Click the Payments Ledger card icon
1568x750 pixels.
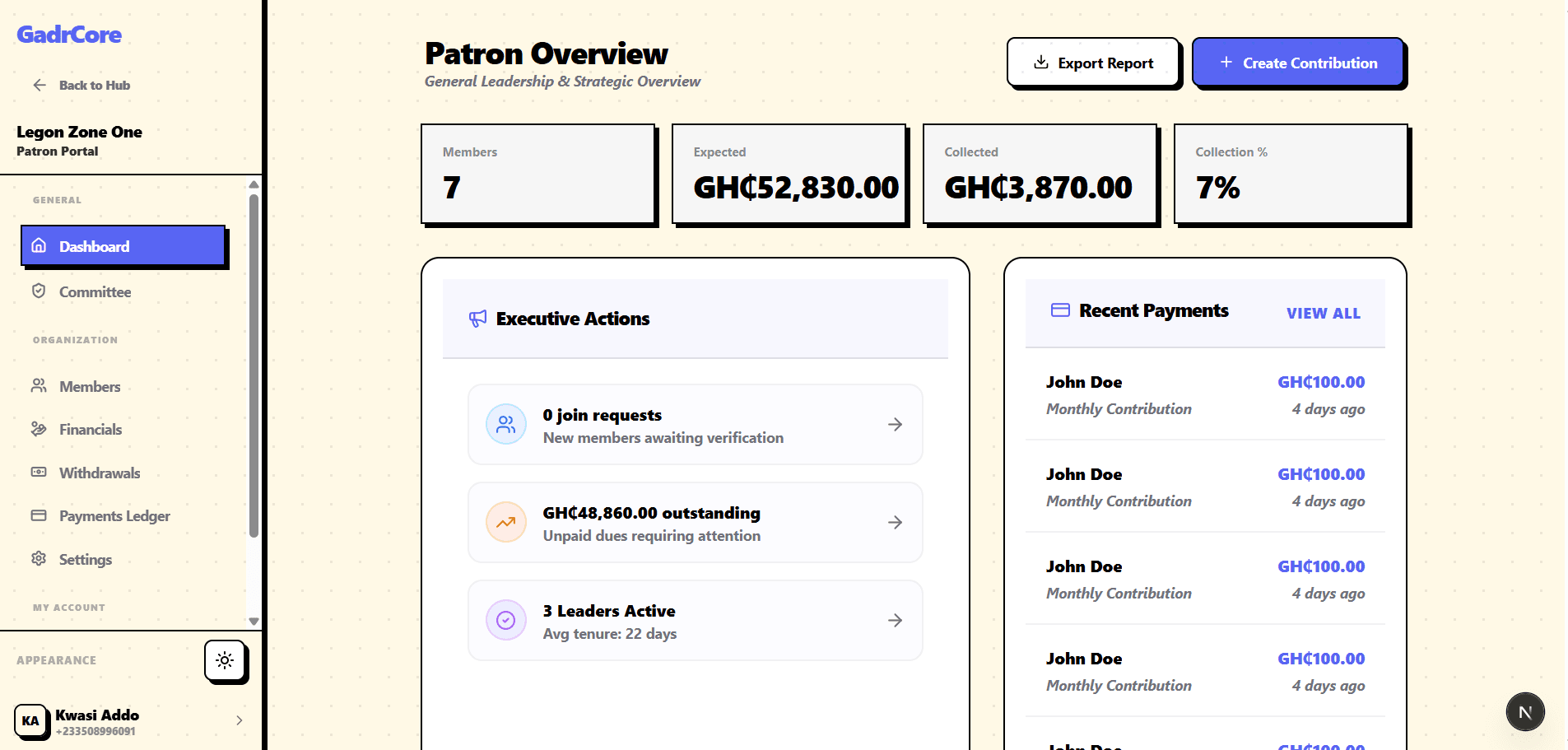39,515
